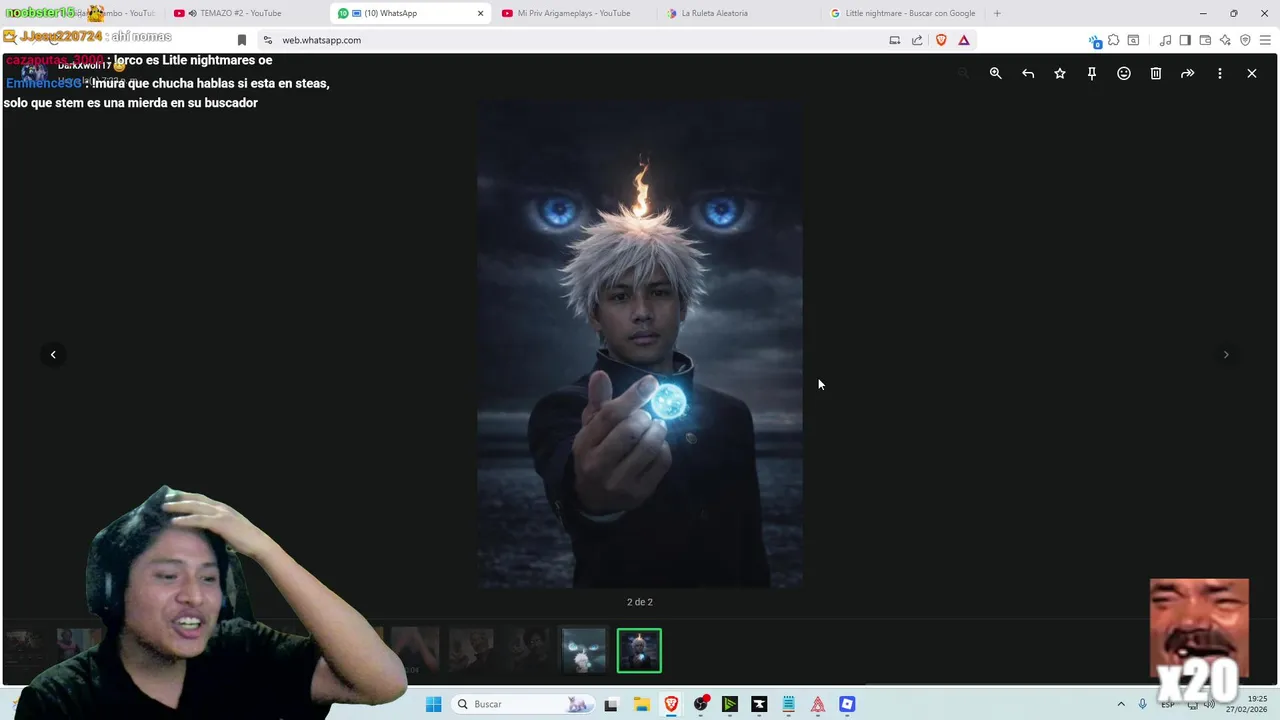Open the media control music note icon
Screen dimensions: 1280x720
[x=1165, y=40]
